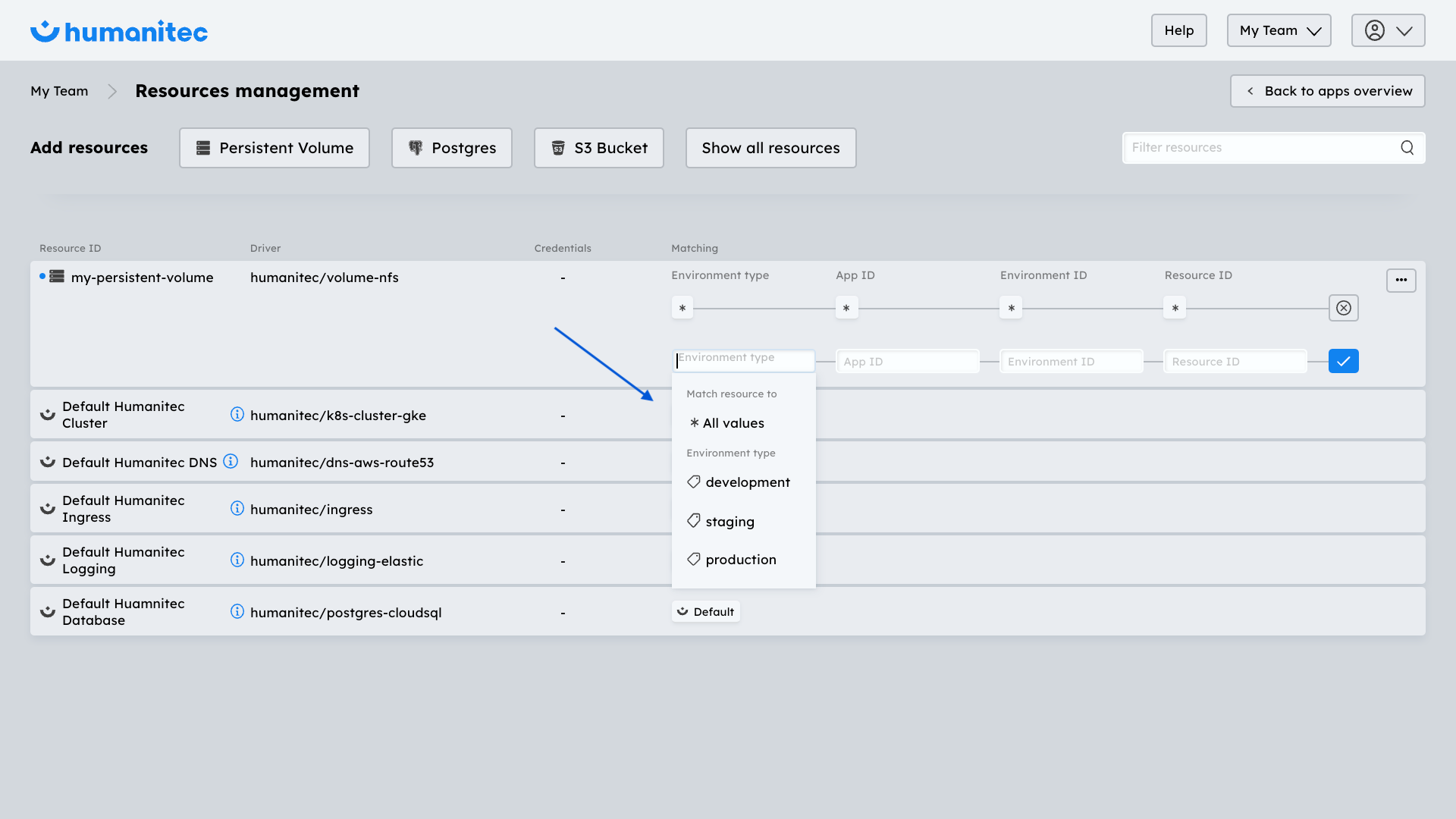Select Default Humanitec Logging row name
1456x819 pixels.
tap(124, 560)
